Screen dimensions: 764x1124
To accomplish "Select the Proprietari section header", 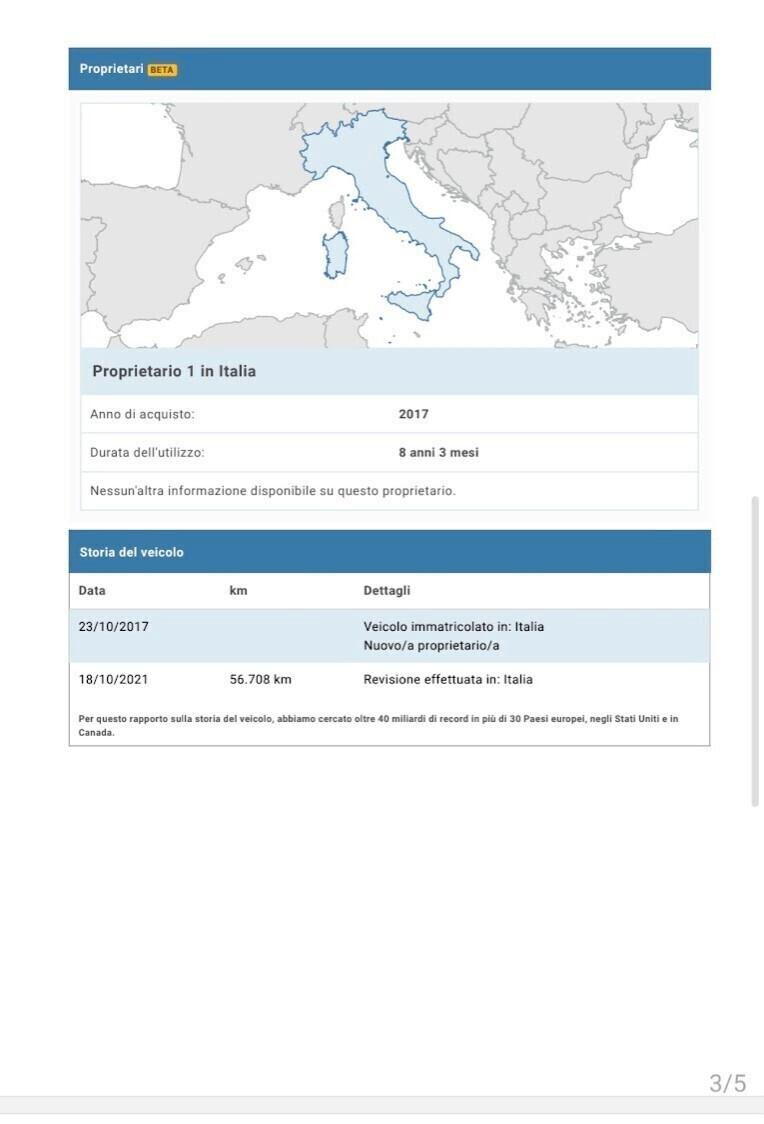I will (111, 69).
